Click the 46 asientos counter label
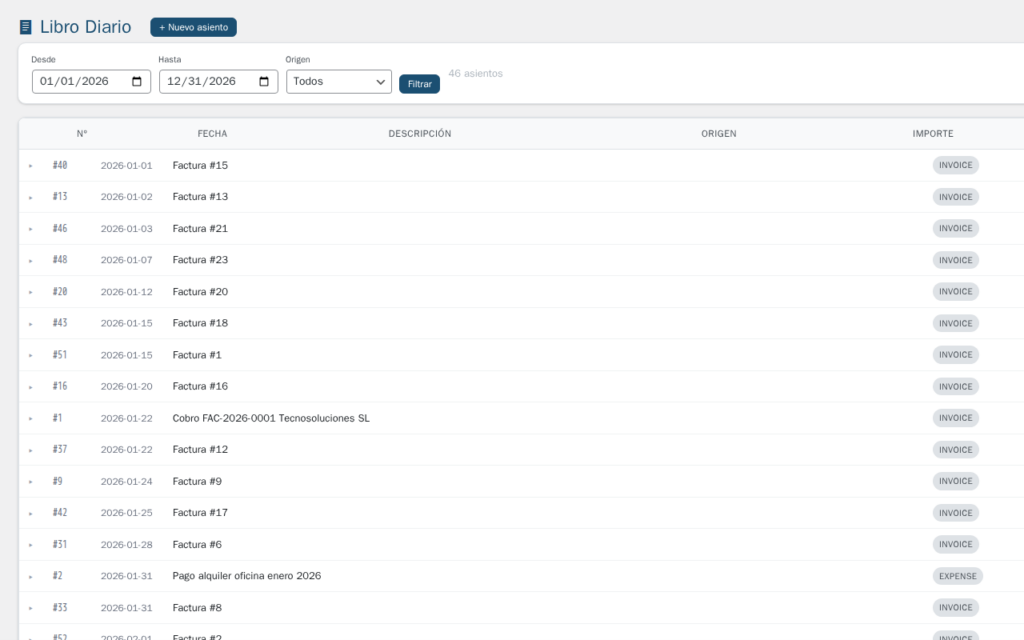 pos(475,73)
